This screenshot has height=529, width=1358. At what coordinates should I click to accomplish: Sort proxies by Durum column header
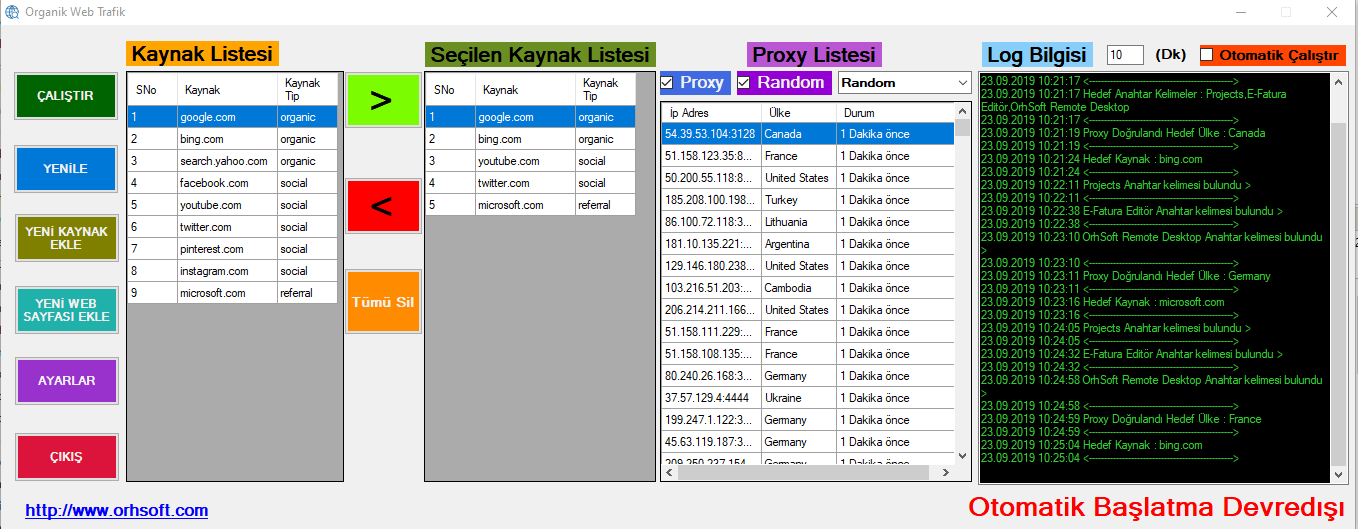pos(895,113)
